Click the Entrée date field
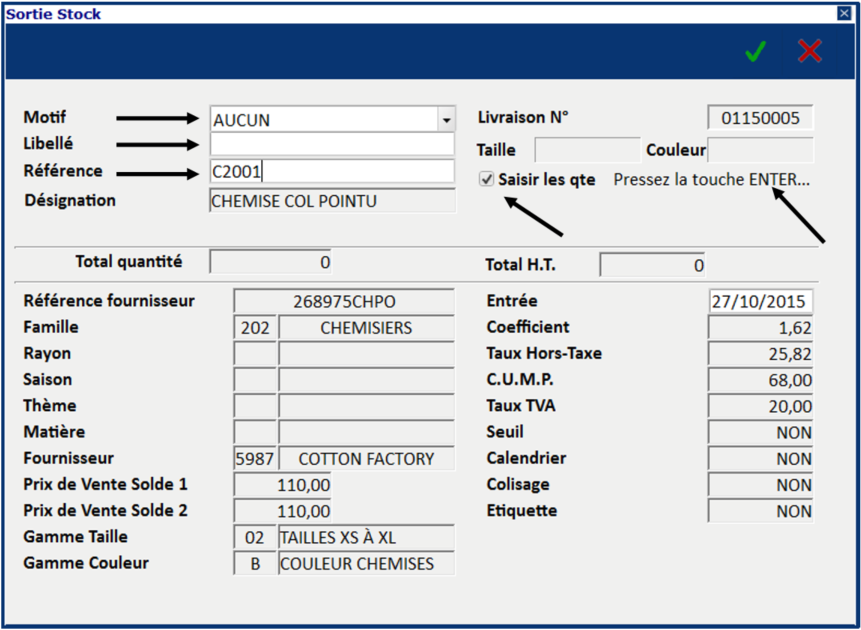861x630 pixels. tap(760, 301)
